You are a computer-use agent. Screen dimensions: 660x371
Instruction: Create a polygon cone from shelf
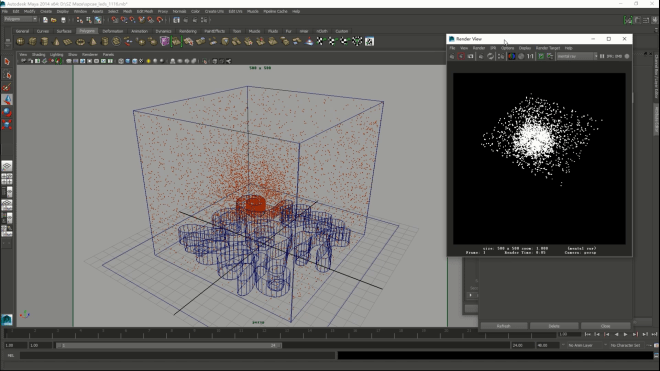pyautogui.click(x=56, y=41)
